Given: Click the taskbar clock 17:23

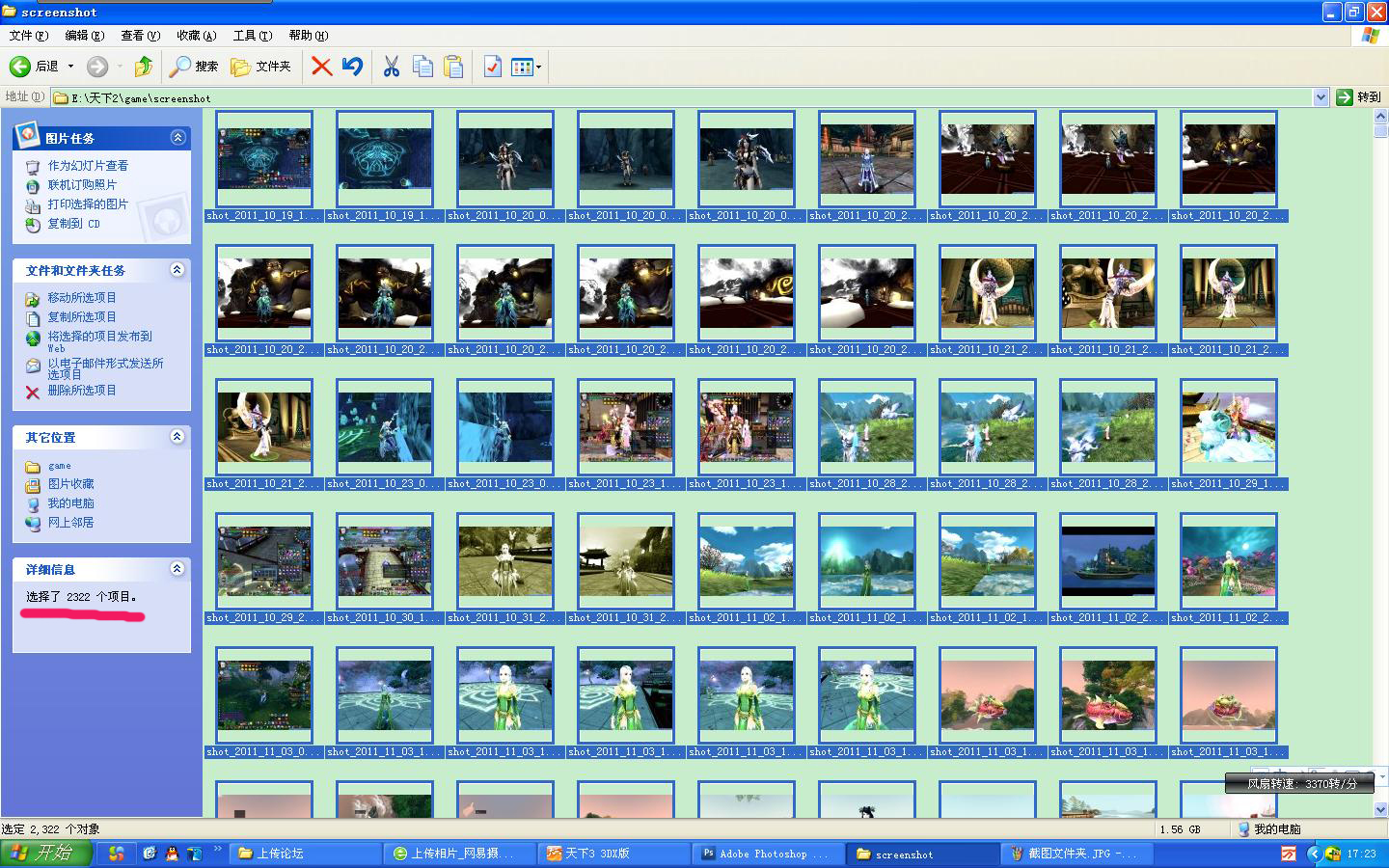Looking at the screenshot, I should click(x=1361, y=854).
